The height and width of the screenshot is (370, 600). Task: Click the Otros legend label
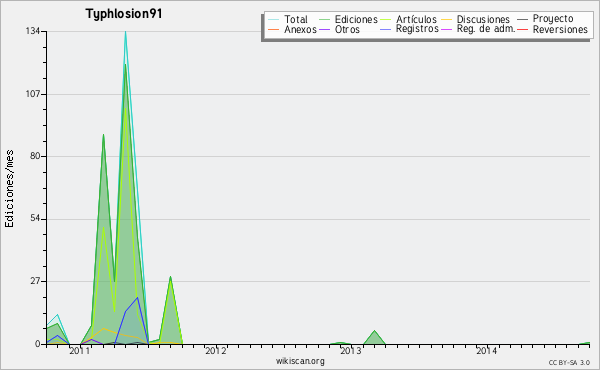[347, 29]
